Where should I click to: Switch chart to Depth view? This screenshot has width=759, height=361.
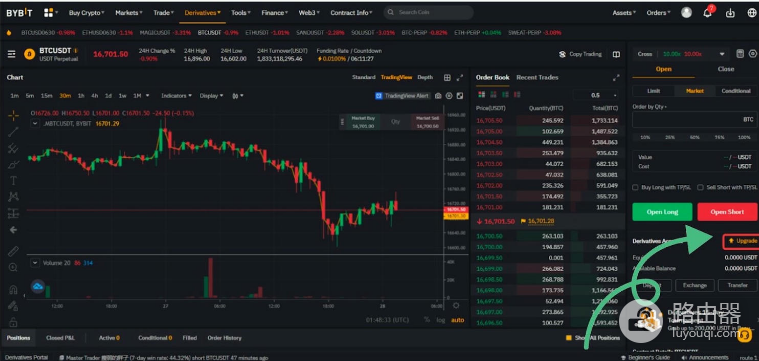[425, 77]
